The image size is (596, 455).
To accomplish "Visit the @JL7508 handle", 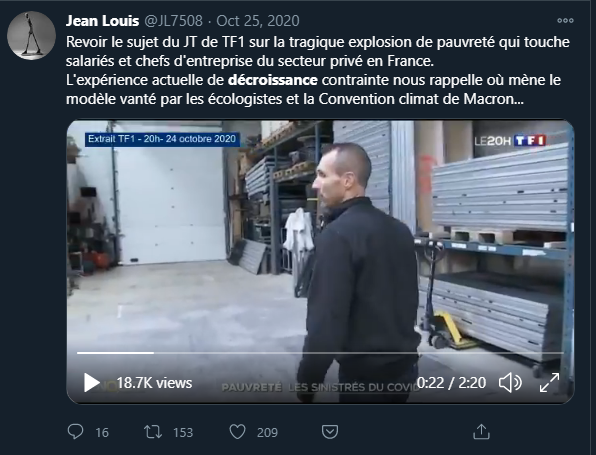I will pyautogui.click(x=173, y=21).
